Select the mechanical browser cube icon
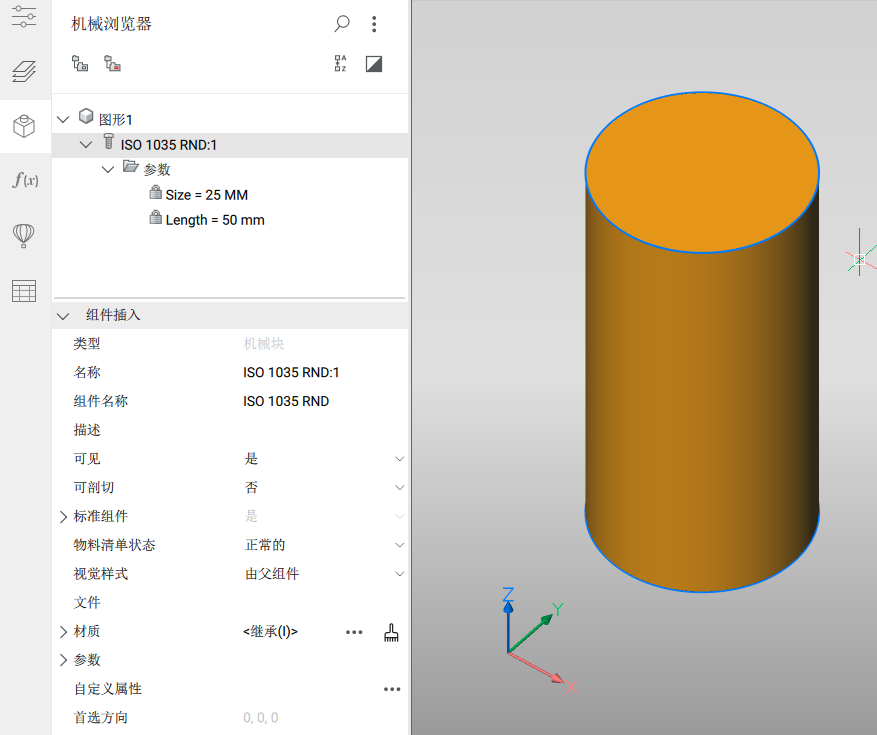 (x=24, y=126)
